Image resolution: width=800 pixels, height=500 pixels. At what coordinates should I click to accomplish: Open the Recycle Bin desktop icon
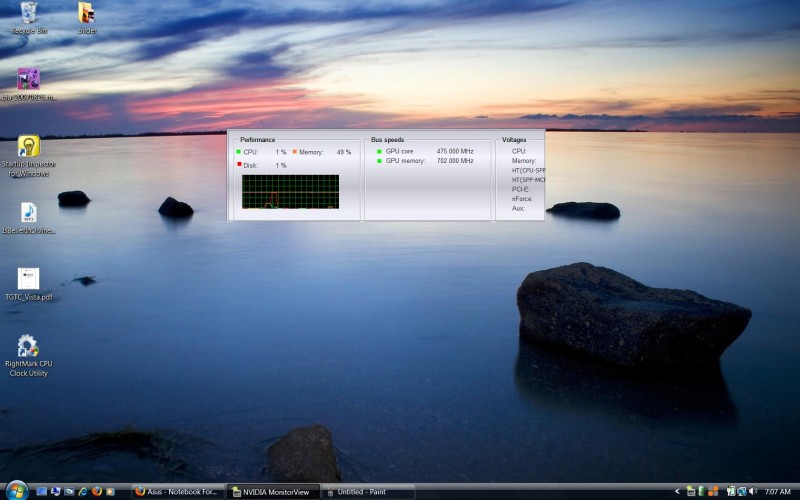coord(30,13)
